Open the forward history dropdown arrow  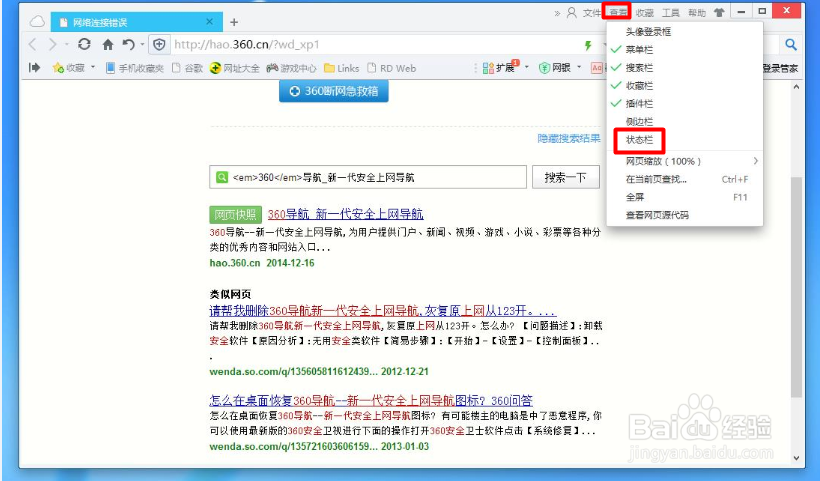tap(66, 45)
